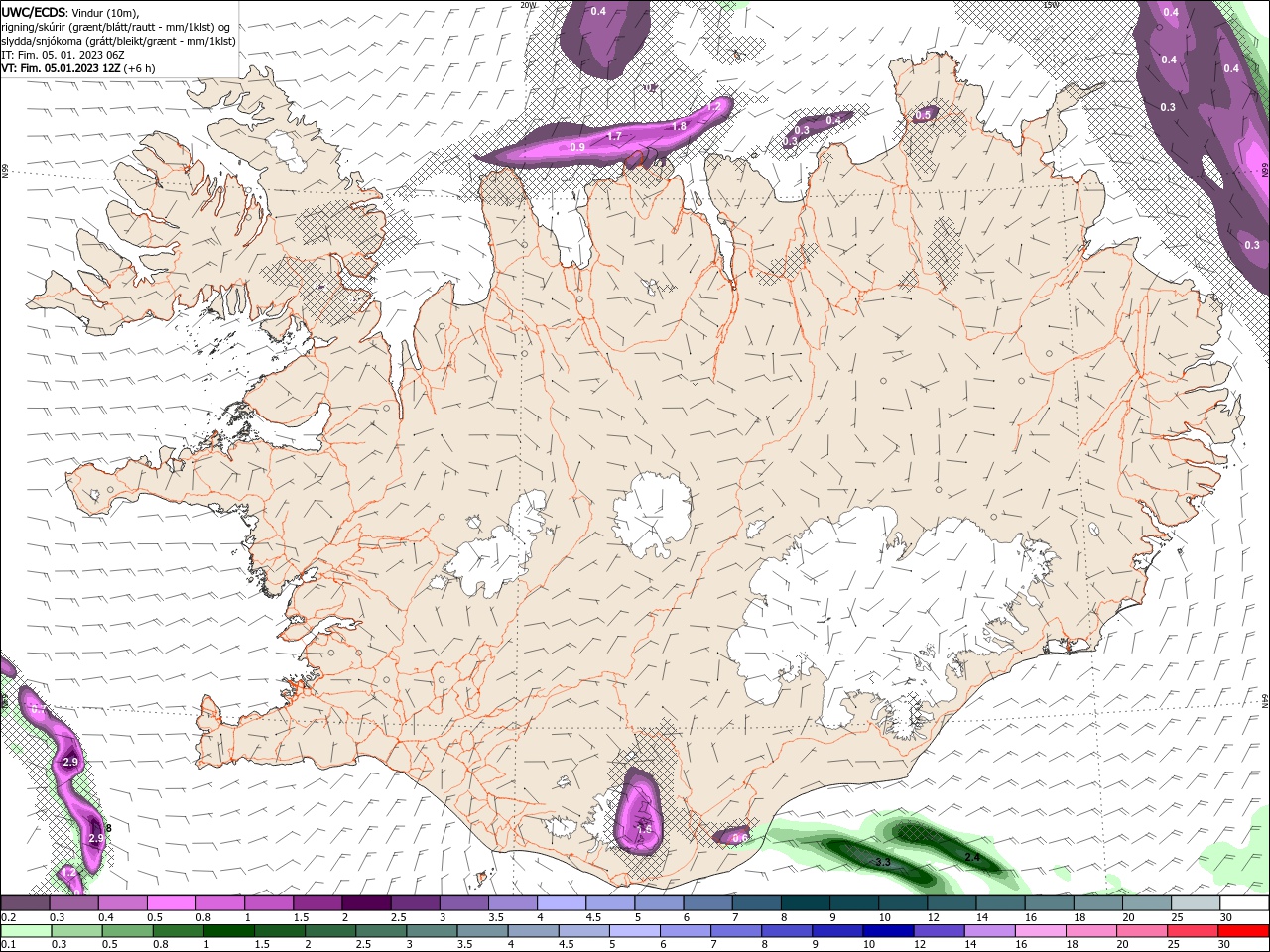
Task: Click the "slydda/snjókoma (grátt/bleikt/grænt - mm/1klst)" line
Action: pos(118,41)
